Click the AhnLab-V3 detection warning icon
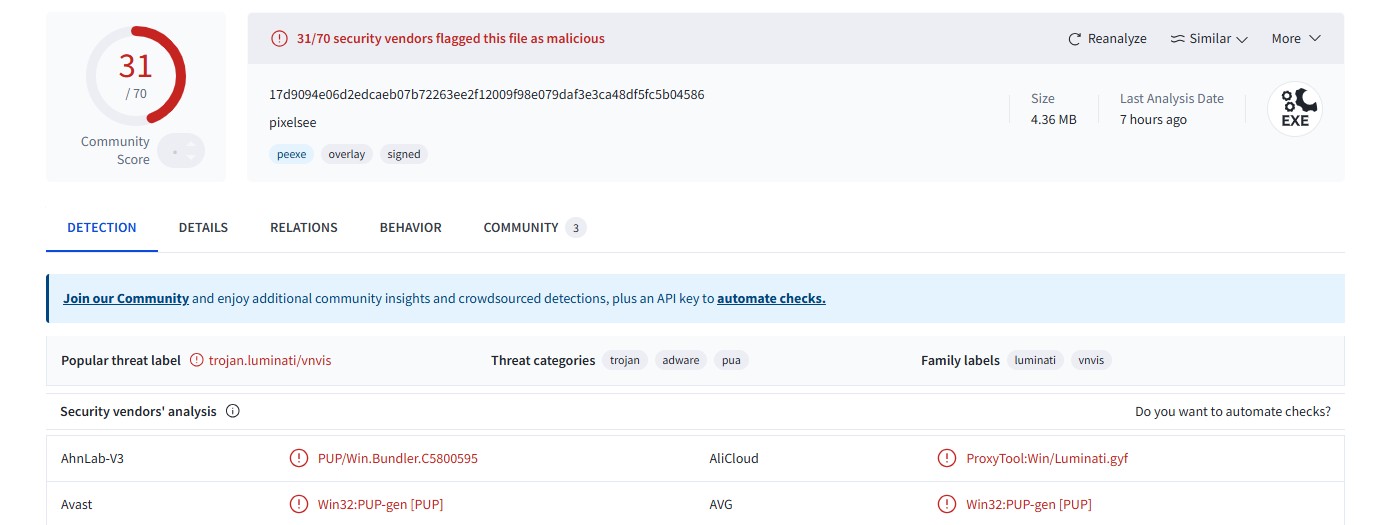 coord(298,458)
